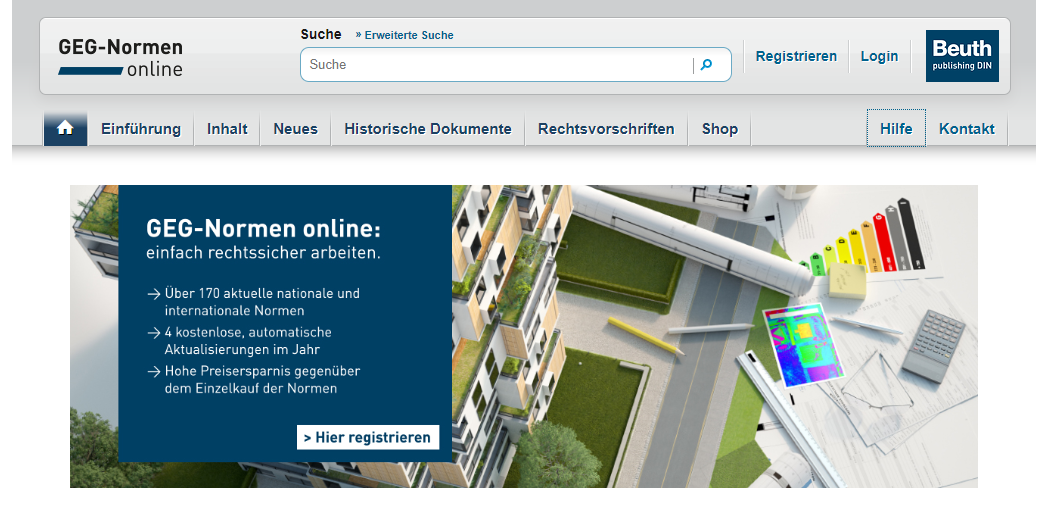Open the Beuth publishing DIN logo
Viewport: 1052px width, 511px height.
click(x=962, y=56)
